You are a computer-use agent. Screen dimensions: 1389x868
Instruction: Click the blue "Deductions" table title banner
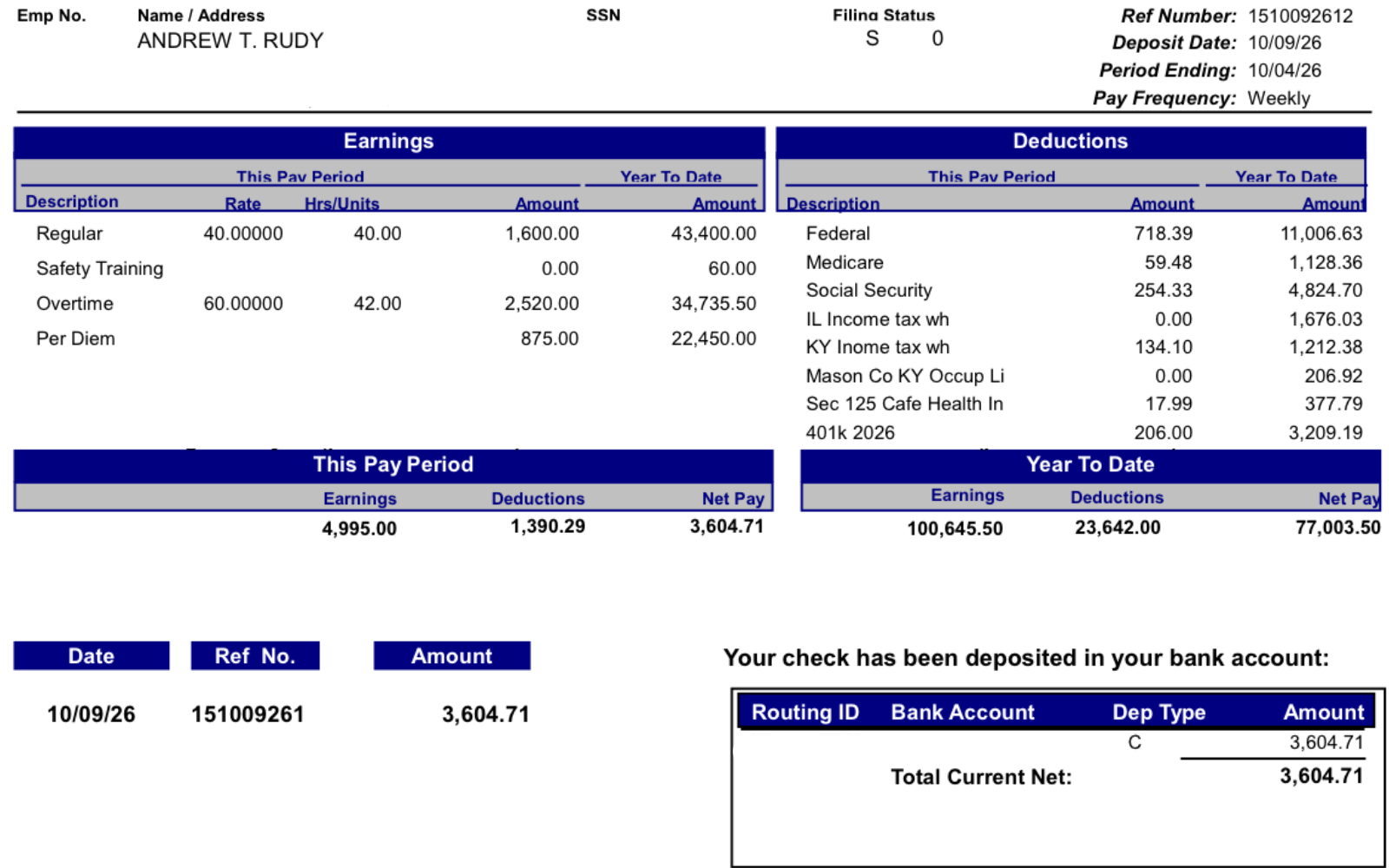(1070, 141)
